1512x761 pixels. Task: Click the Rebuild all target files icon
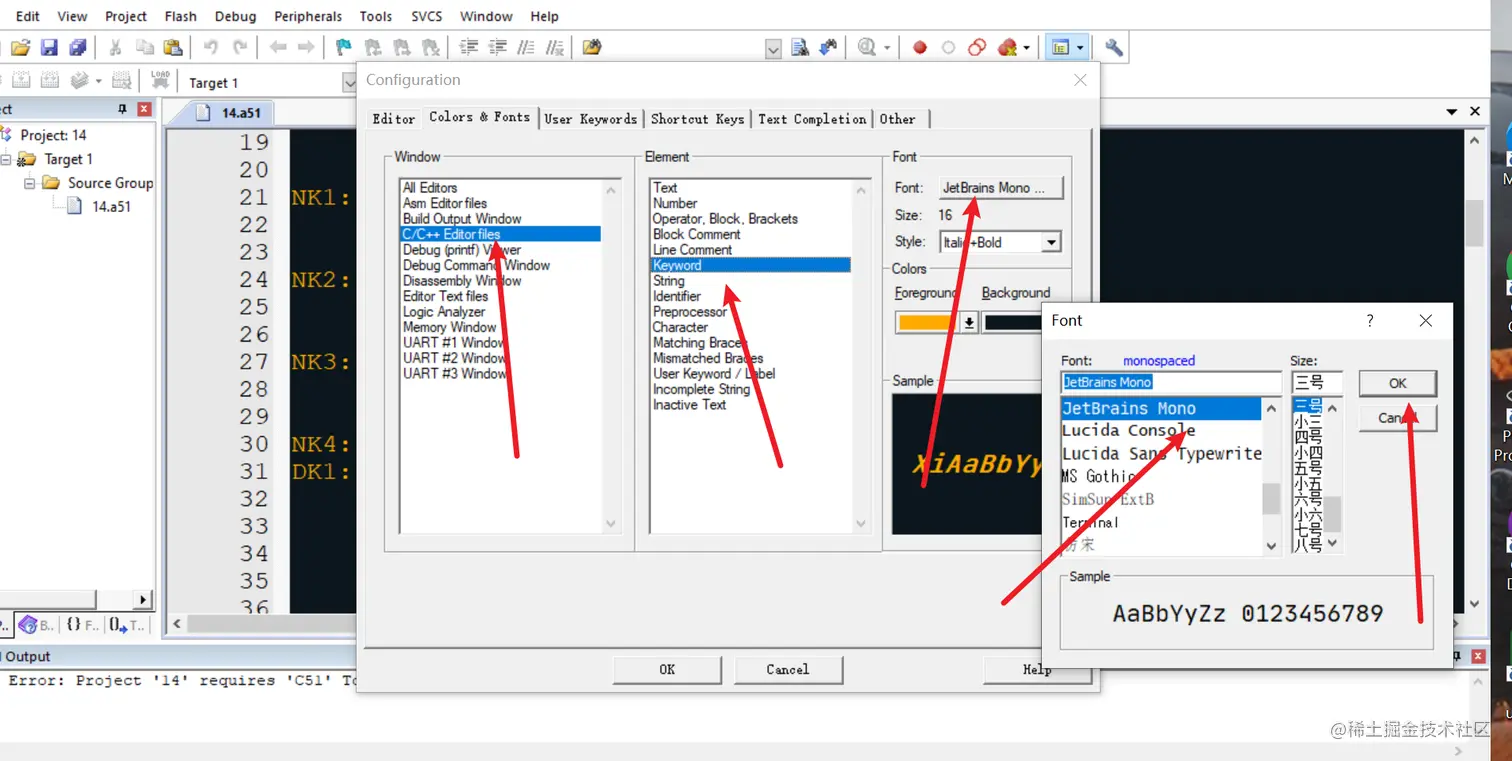(49, 81)
